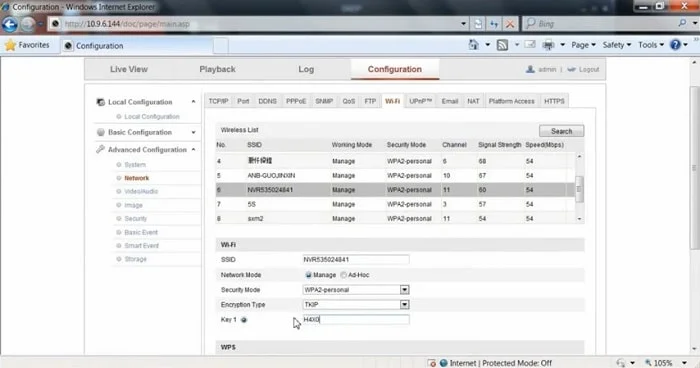Open the Video/Audio configuration item

click(x=141, y=192)
